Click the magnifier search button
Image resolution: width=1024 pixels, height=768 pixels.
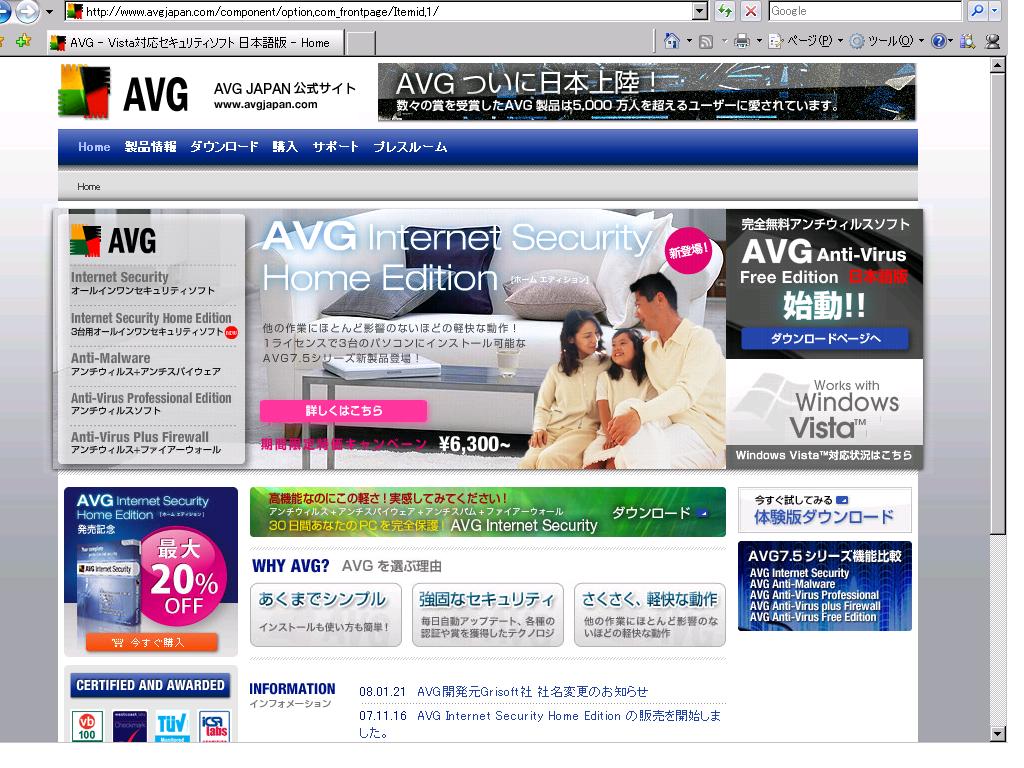coord(978,11)
